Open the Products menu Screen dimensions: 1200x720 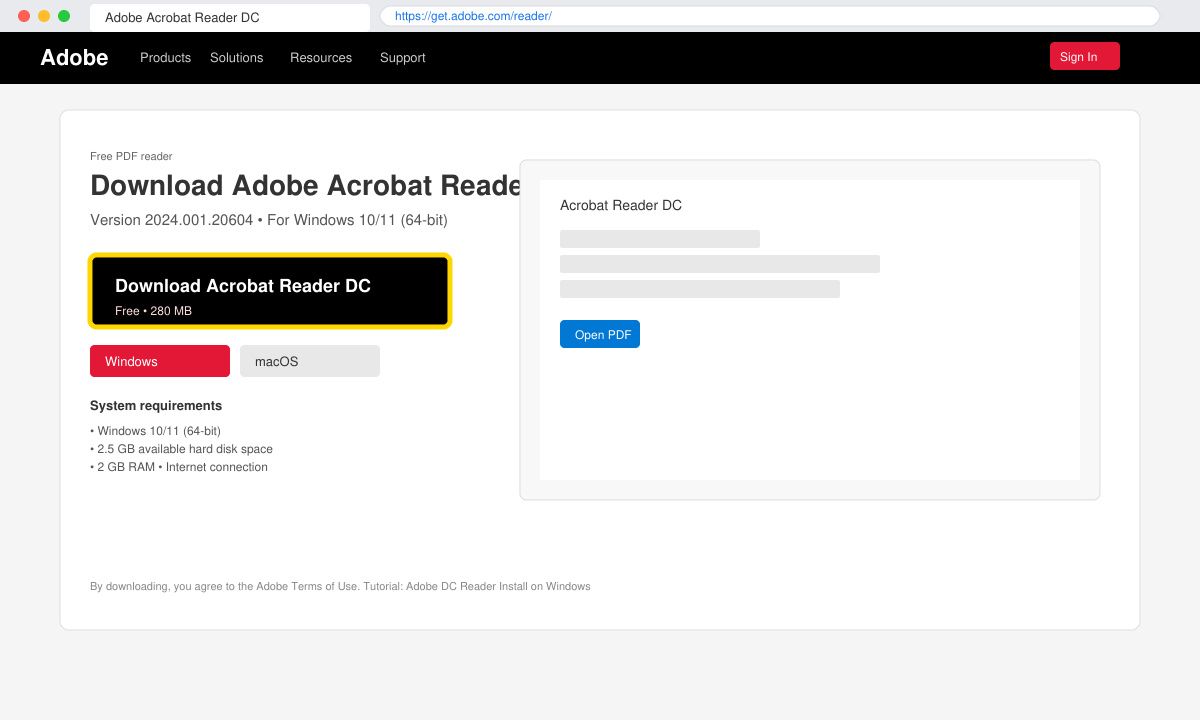[165, 58]
